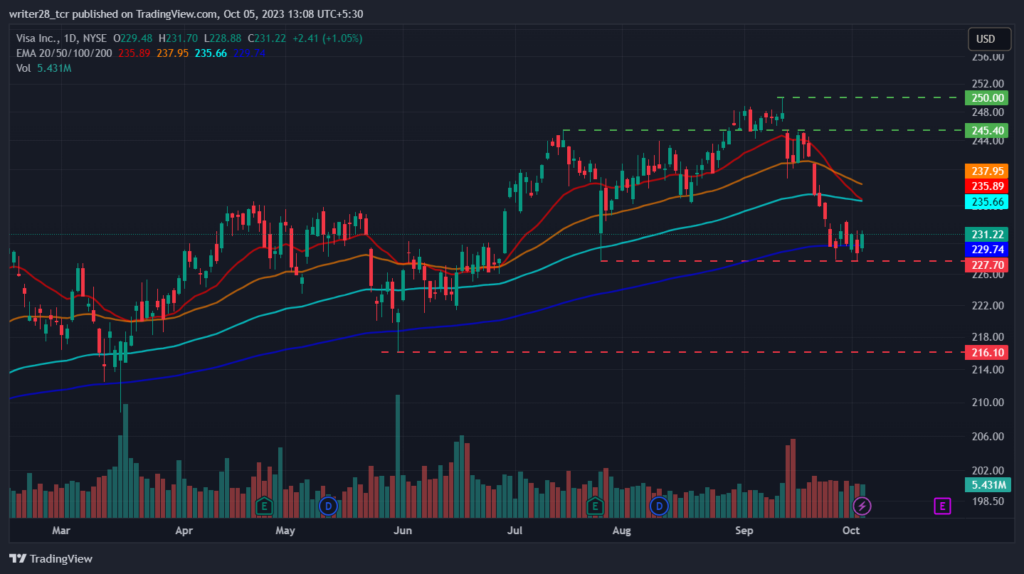The height and width of the screenshot is (574, 1024).
Task: Click the green dashed 245.40 resistance line
Action: point(763,130)
